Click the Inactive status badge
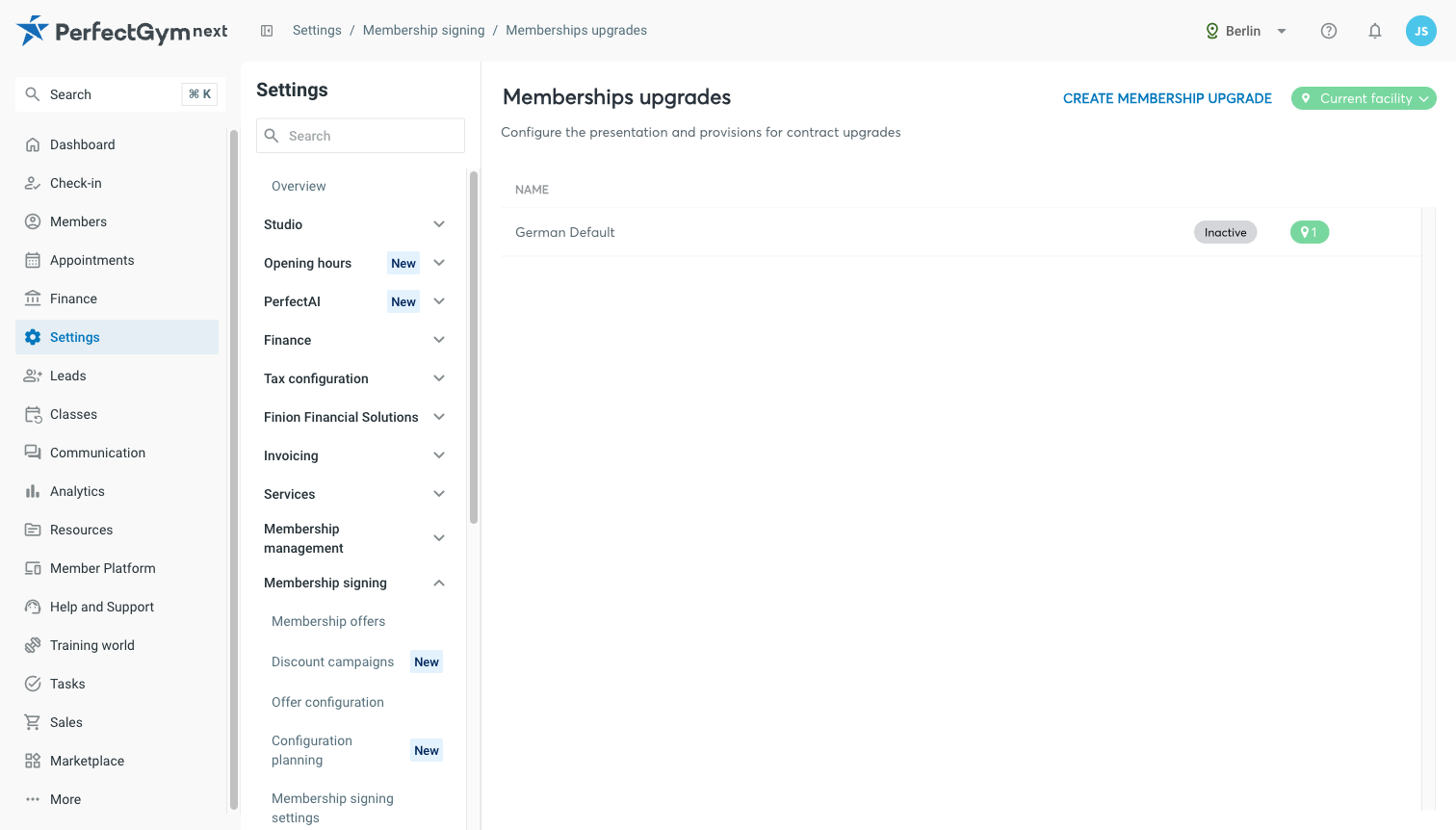1456x830 pixels. pyautogui.click(x=1225, y=232)
